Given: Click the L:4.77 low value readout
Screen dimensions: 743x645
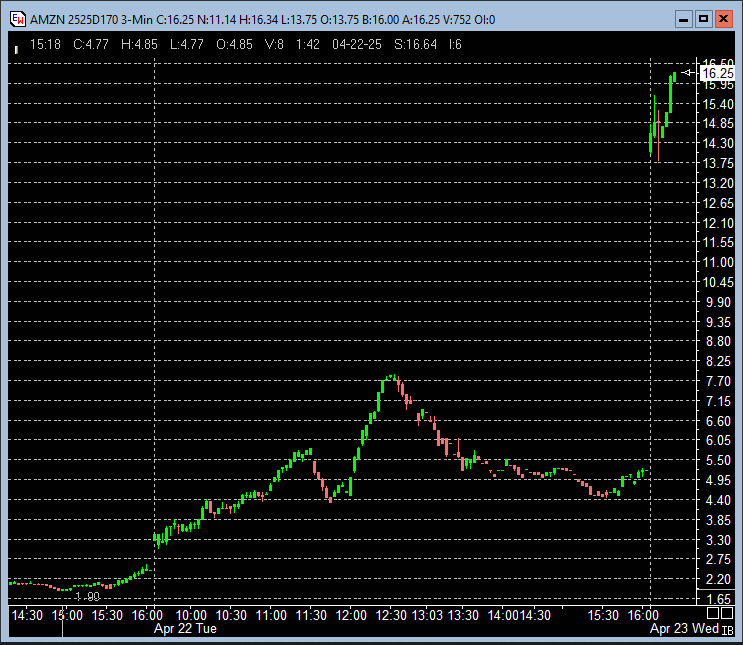Looking at the screenshot, I should coord(187,45).
